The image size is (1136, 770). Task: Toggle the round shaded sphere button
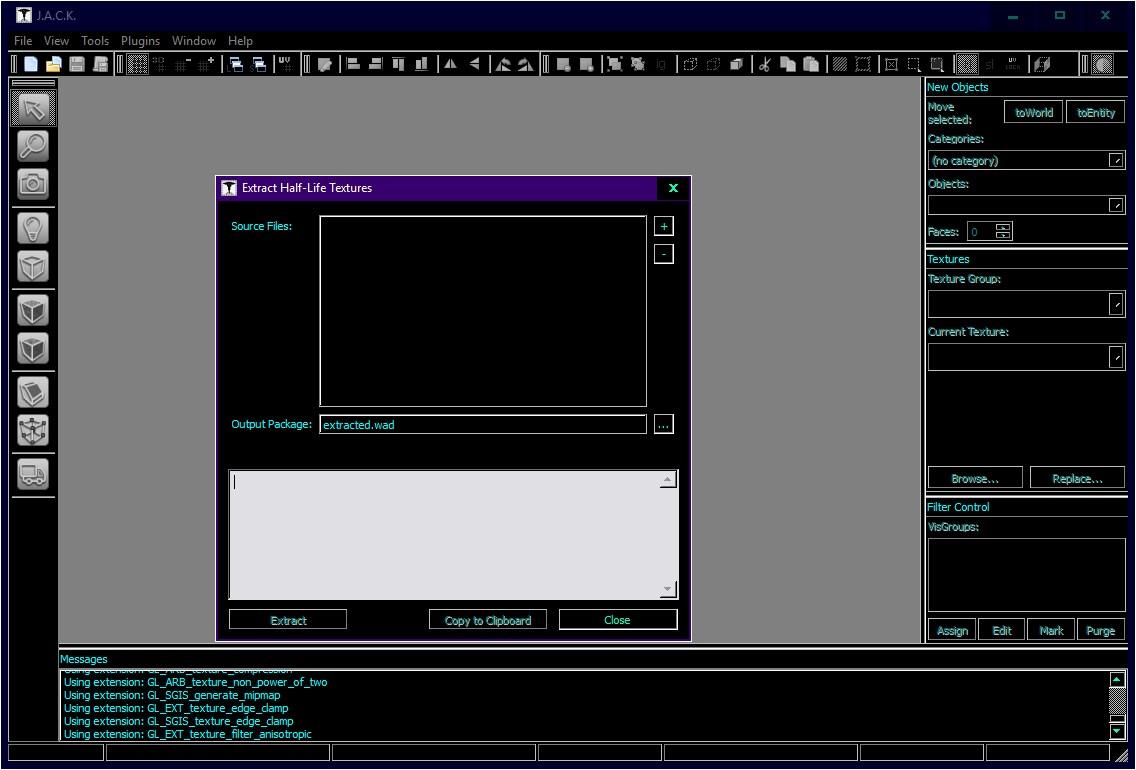pyautogui.click(x=1101, y=64)
